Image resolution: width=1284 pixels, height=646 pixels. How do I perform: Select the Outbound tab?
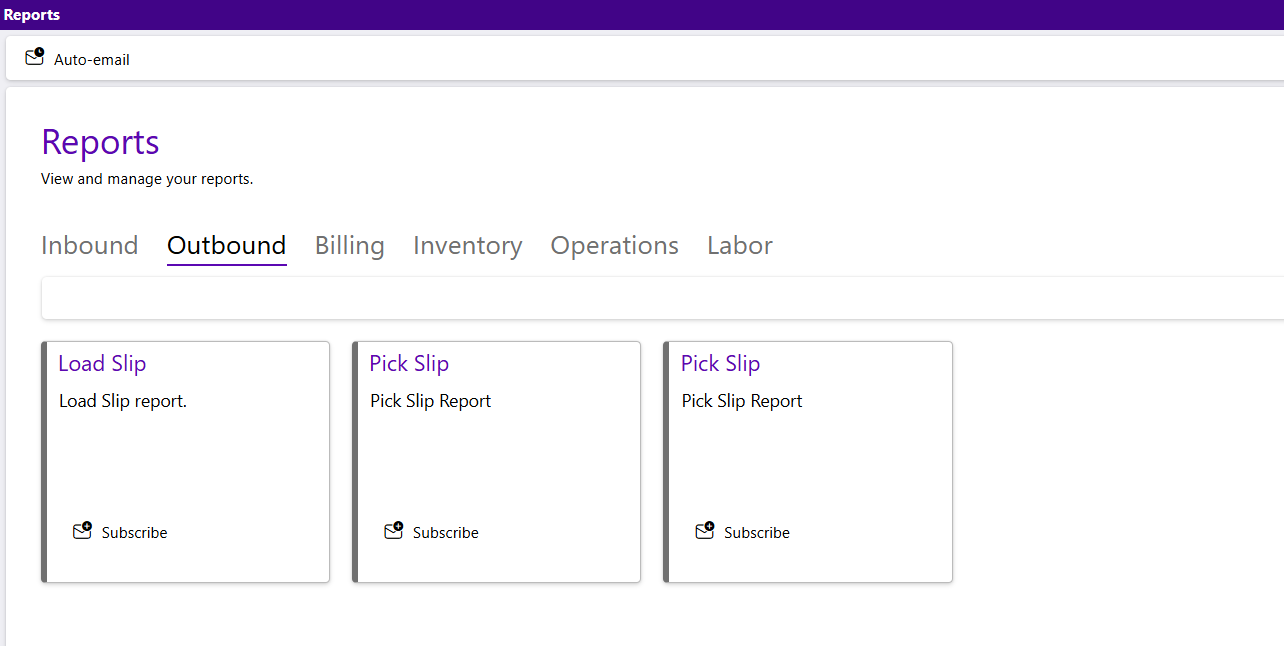coord(226,246)
